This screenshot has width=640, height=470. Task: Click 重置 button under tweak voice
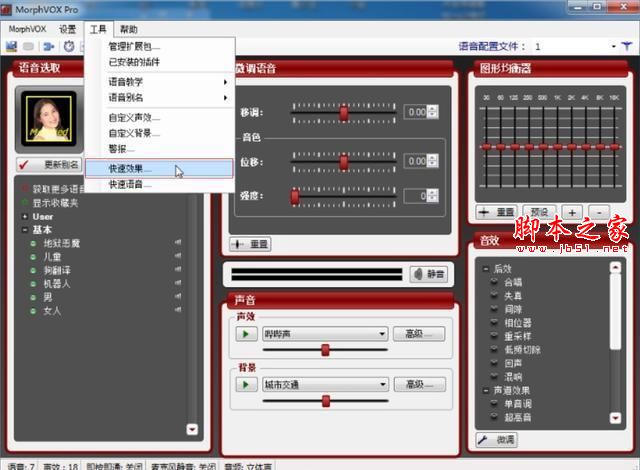[x=250, y=244]
